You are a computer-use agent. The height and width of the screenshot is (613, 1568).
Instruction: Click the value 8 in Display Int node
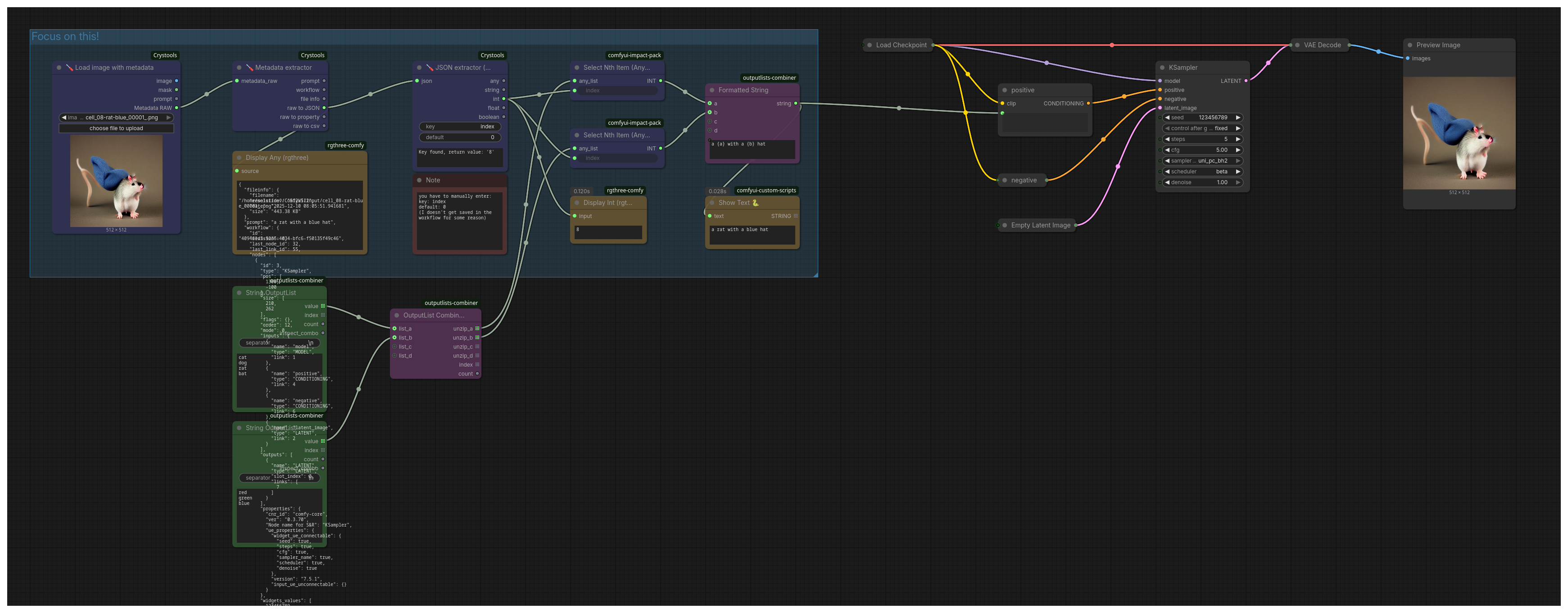point(578,230)
